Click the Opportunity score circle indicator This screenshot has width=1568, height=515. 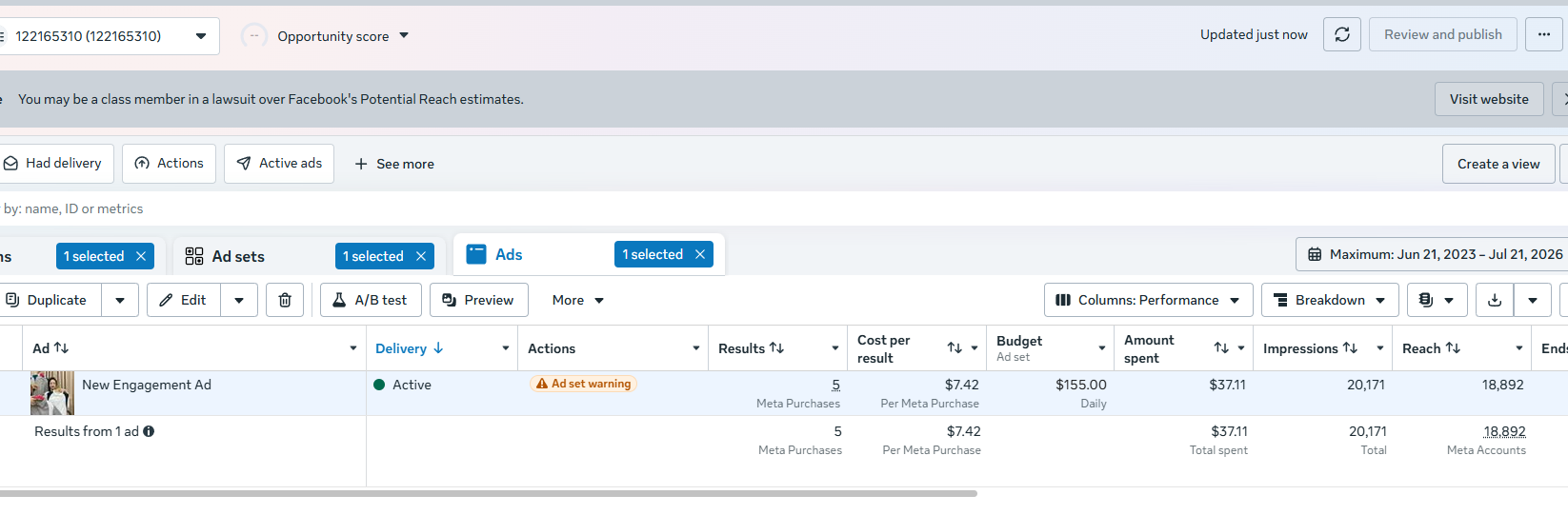[x=254, y=36]
